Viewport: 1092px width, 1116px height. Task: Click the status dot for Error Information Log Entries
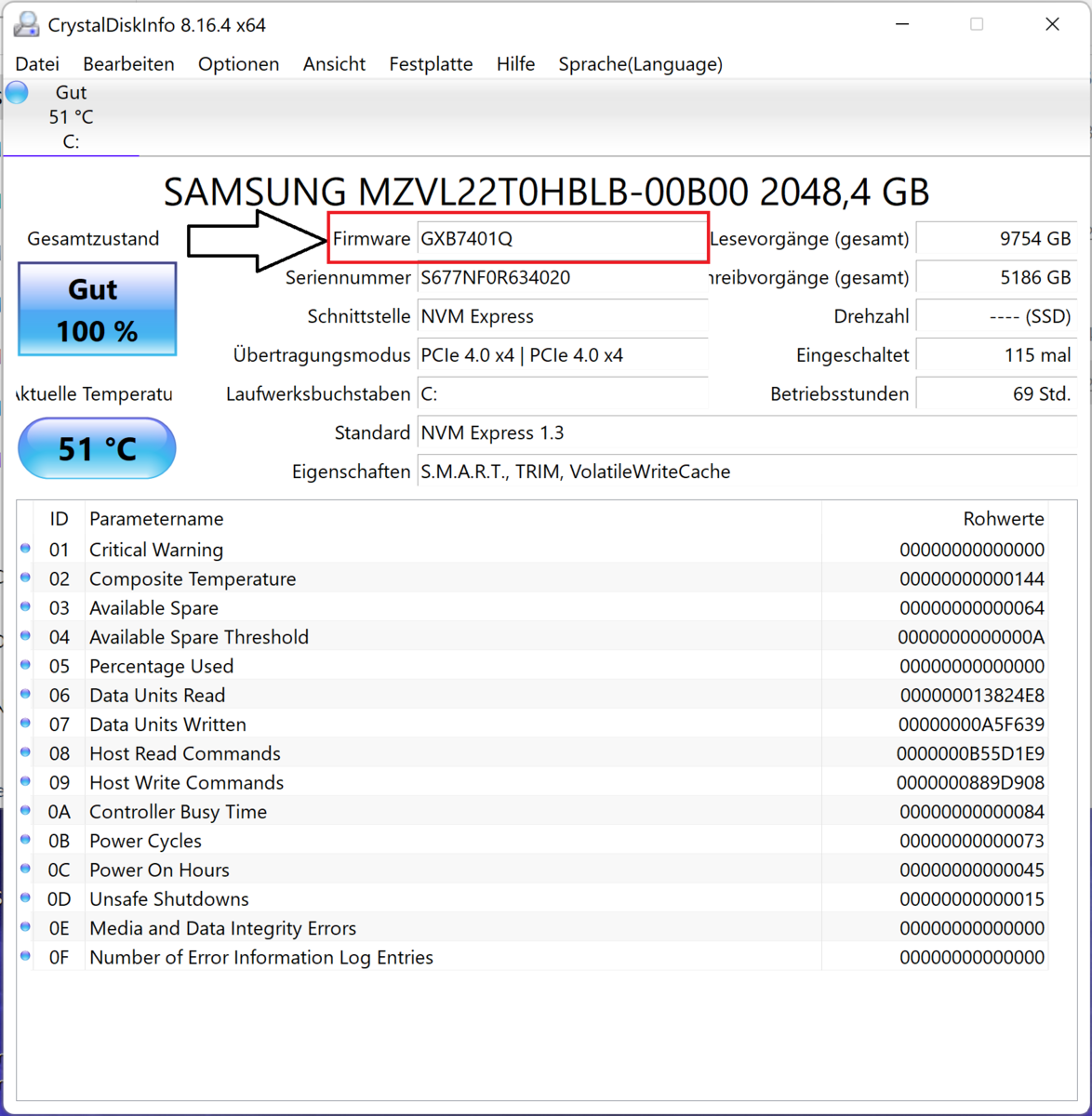(x=25, y=956)
